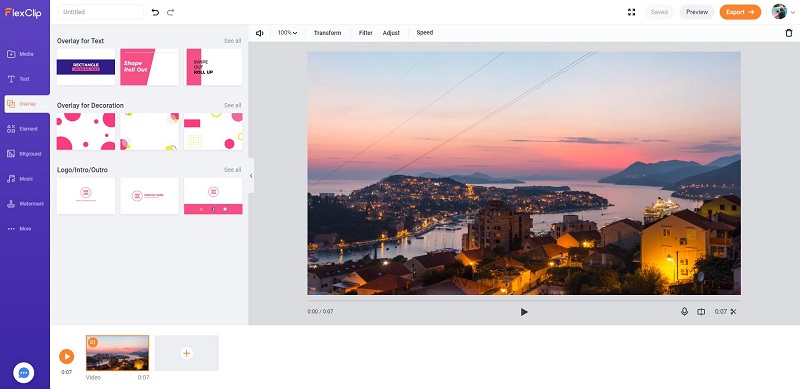800x389 pixels.
Task: Select the large pink dots decoration overlay
Action: point(86,131)
